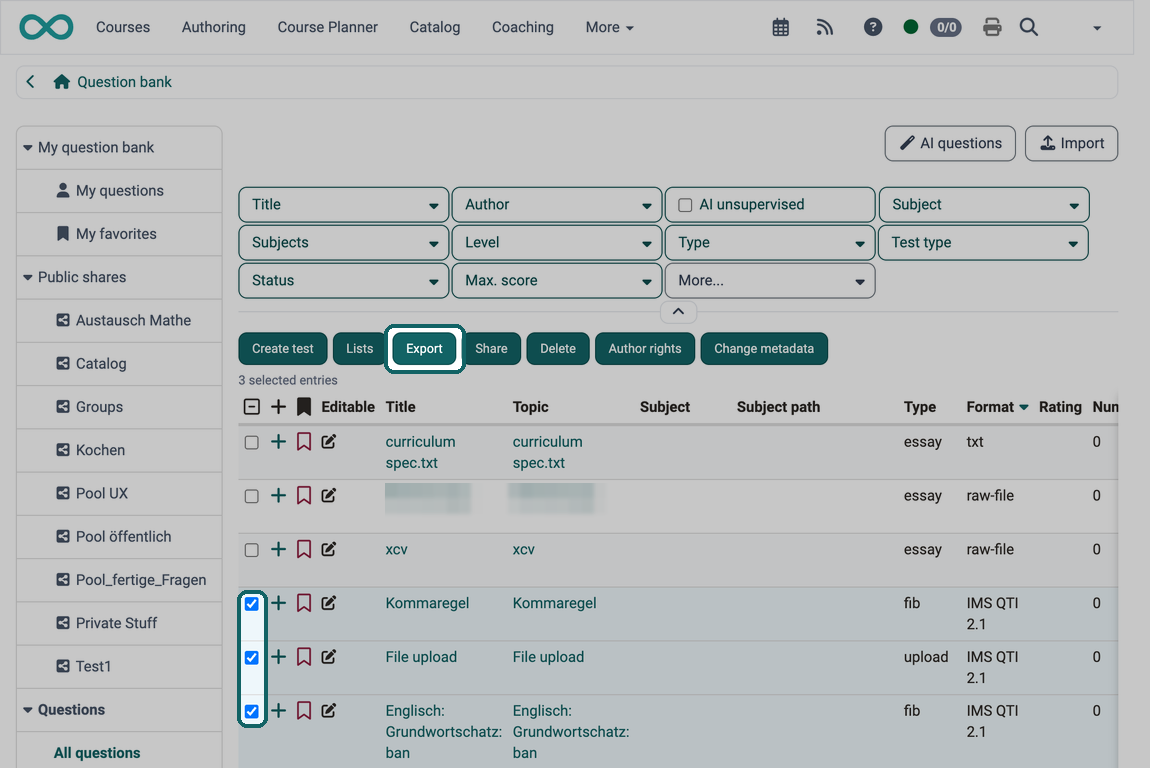This screenshot has width=1150, height=768.
Task: Open the More... filter dropdown
Action: [770, 281]
